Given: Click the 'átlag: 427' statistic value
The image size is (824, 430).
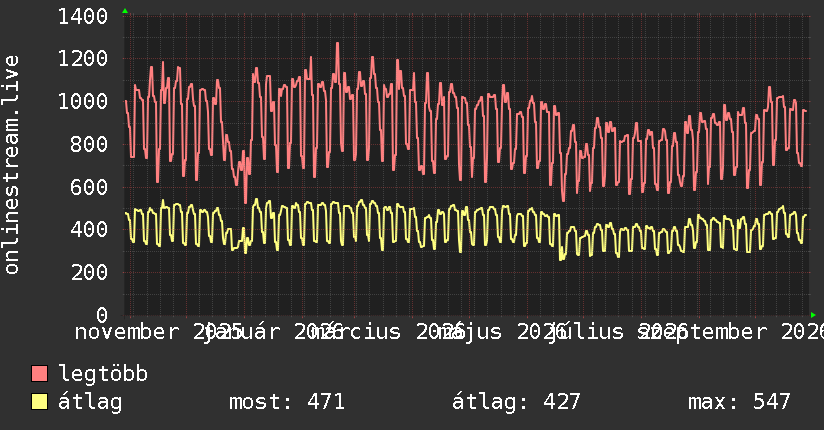Looking at the screenshot, I should click(x=516, y=402).
